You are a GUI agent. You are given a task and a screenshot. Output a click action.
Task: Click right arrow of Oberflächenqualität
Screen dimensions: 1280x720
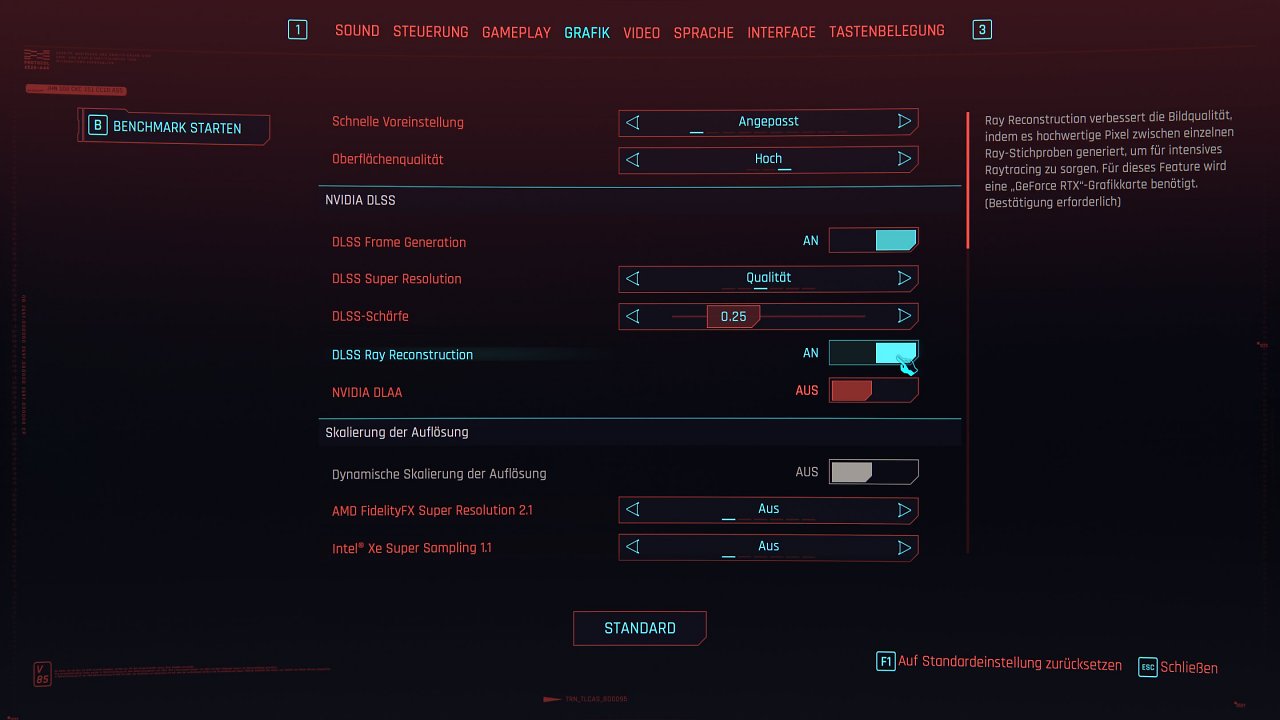point(905,159)
